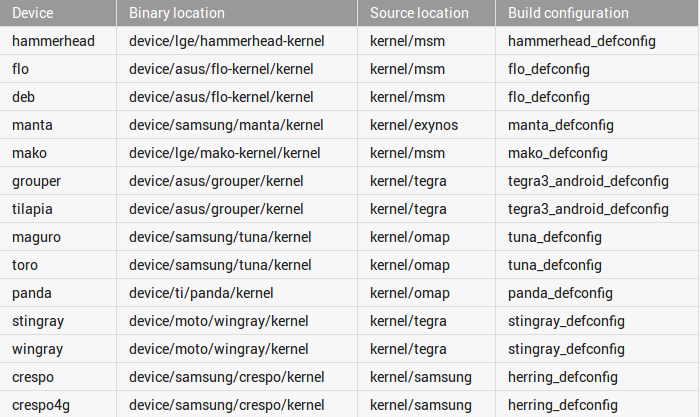Screen dimensions: 700x417
Task: Click device/ti/panda/kernel binary location
Action: pyautogui.click(x=201, y=293)
